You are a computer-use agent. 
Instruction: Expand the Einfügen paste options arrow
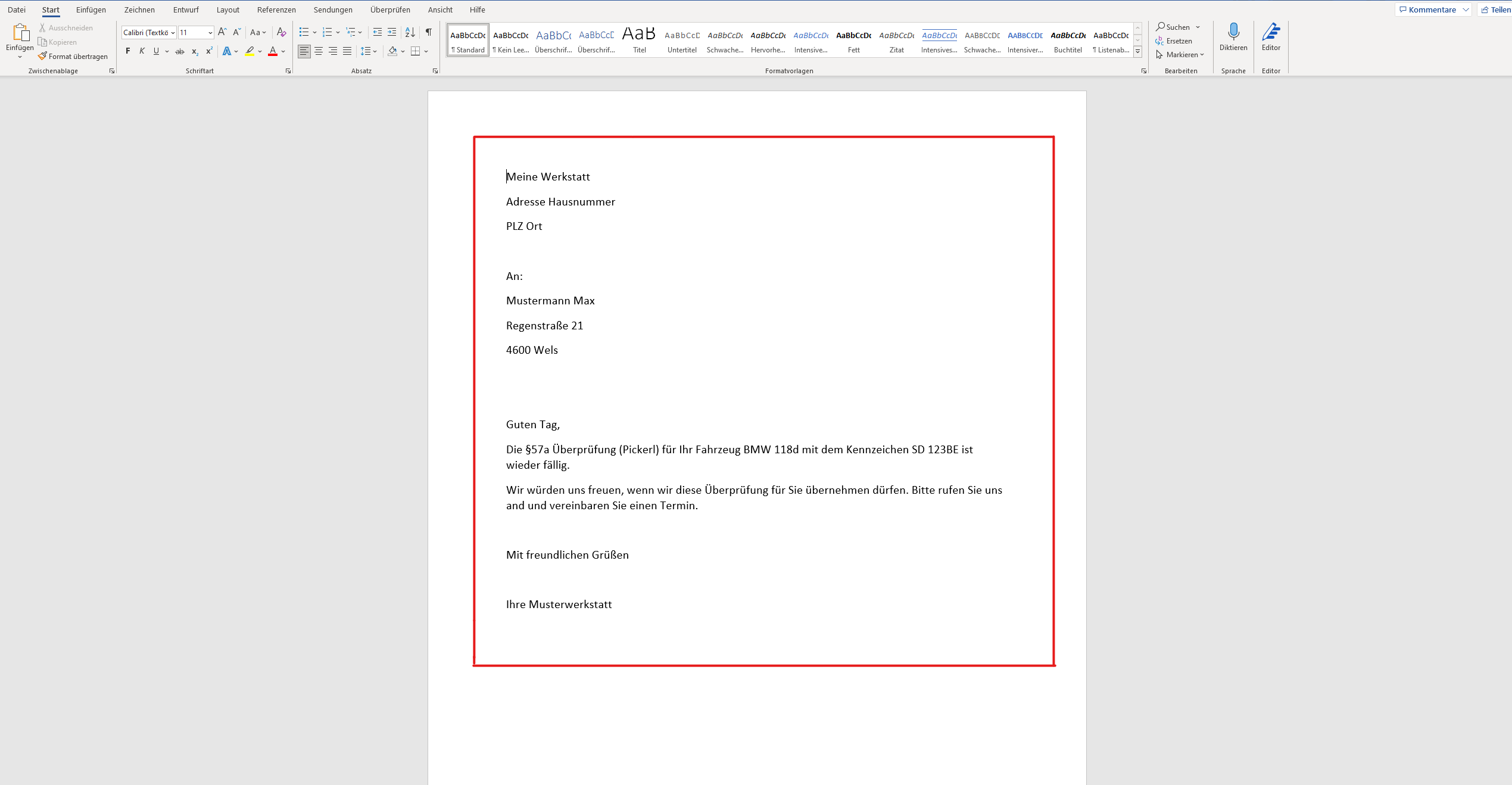point(20,57)
